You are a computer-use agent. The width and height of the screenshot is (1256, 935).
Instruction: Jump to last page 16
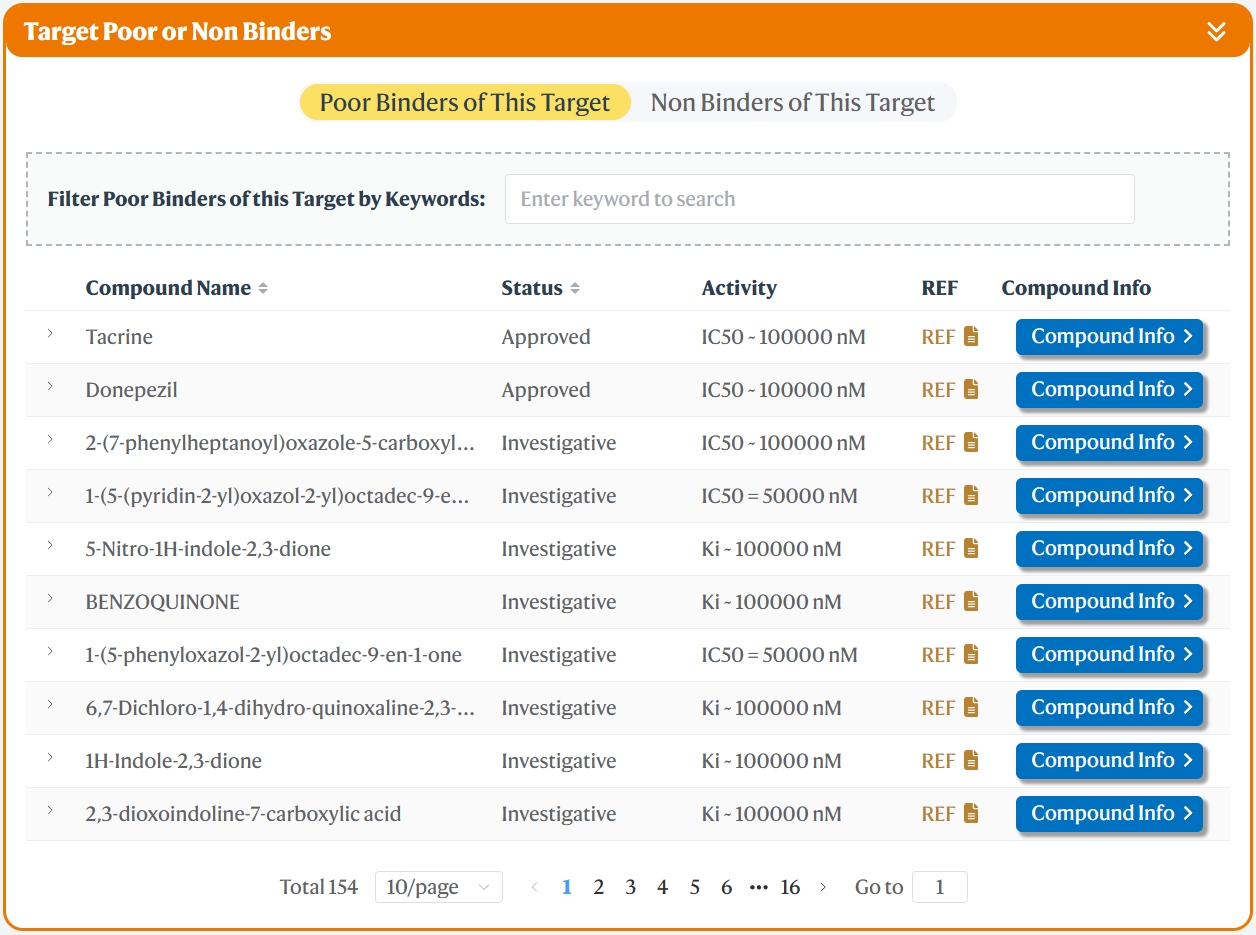[x=791, y=887]
